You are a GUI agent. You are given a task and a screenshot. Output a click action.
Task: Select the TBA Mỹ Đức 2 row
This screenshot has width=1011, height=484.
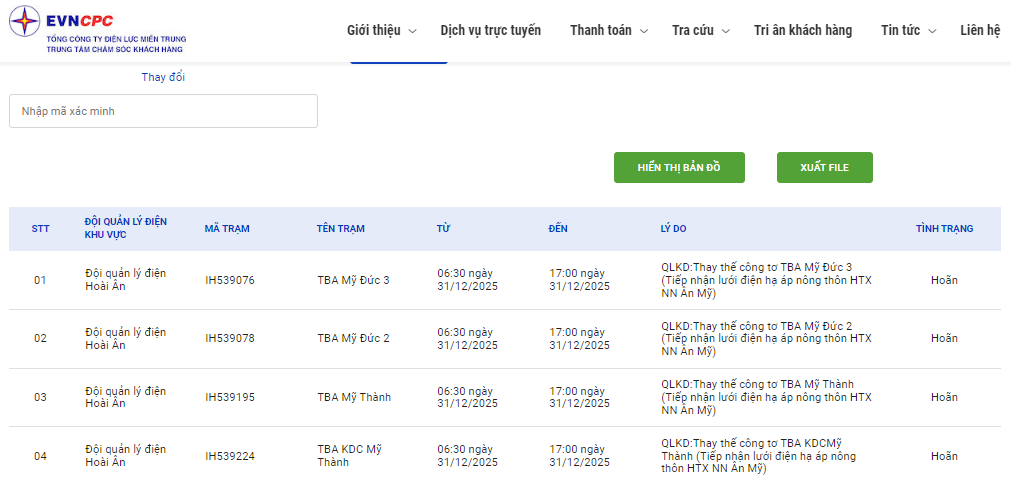(x=353, y=338)
